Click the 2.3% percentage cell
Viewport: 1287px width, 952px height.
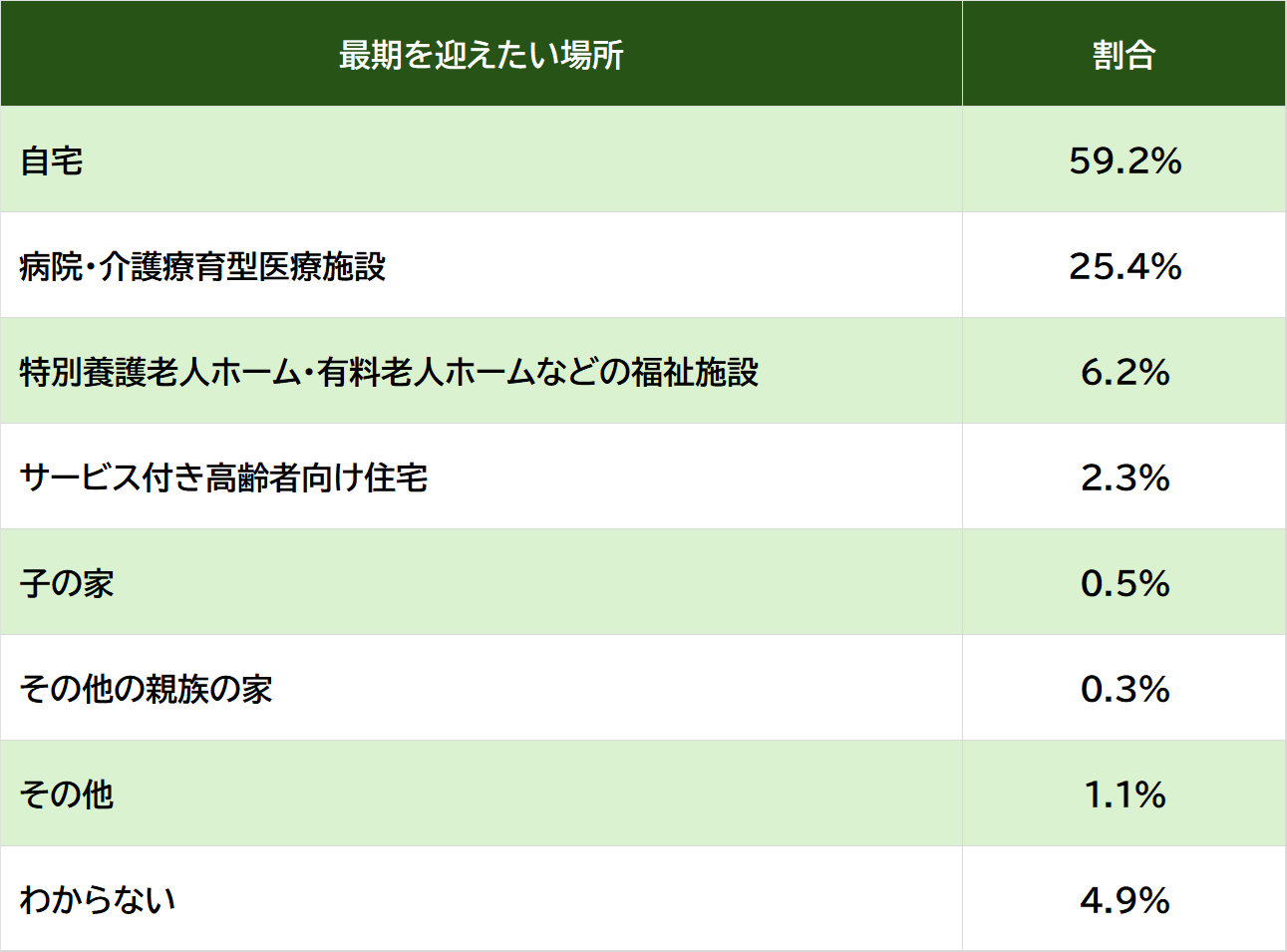coord(1125,477)
